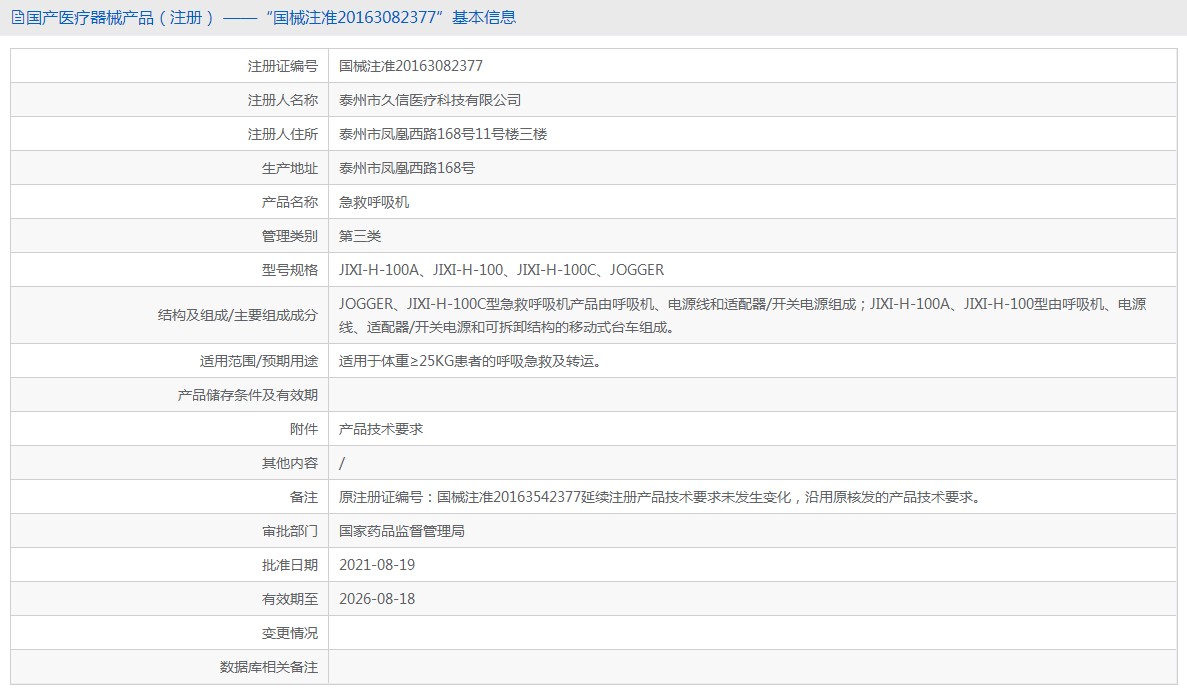Viewport: 1187px width, 694px height.
Task: Select address 泰州市凤凰西路168号11号楼三楼
Action: coord(443,134)
